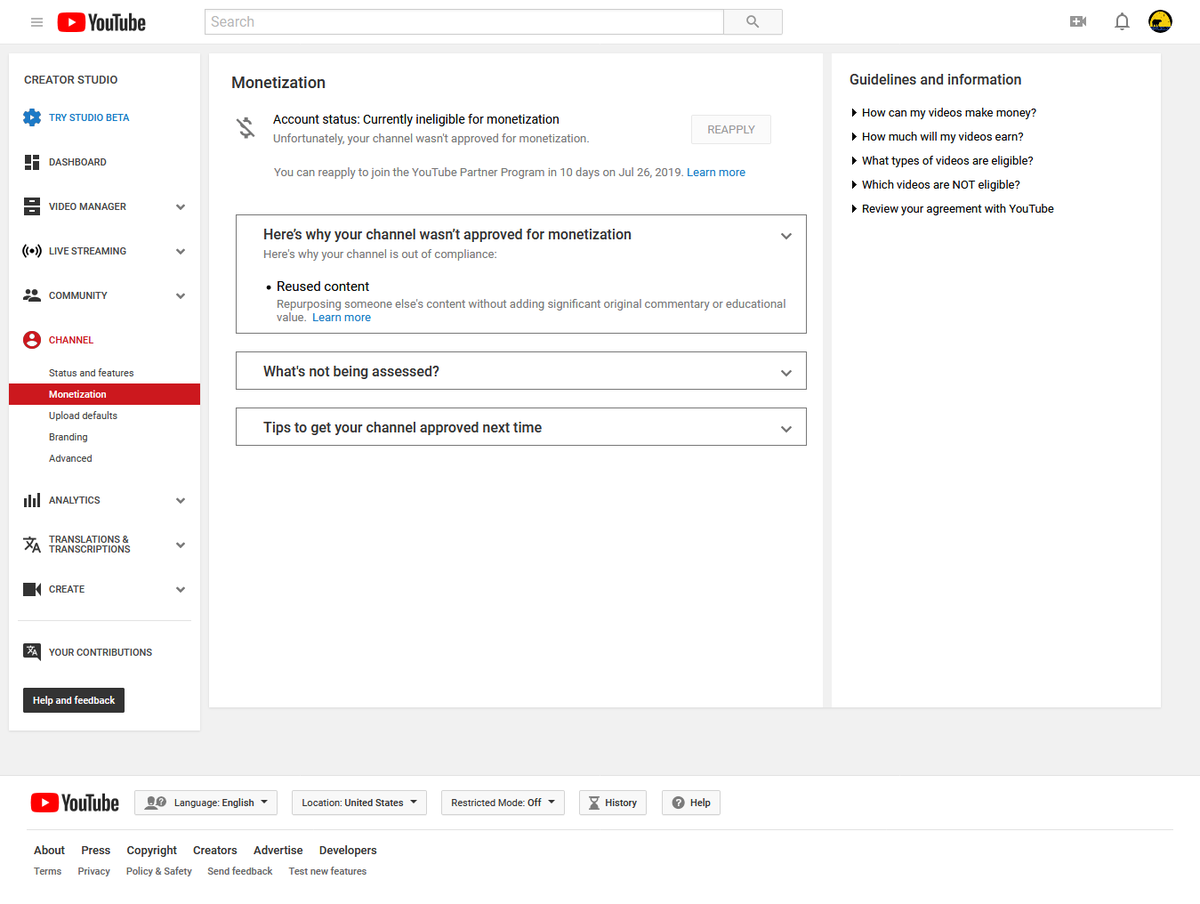Screen dimensions: 1200x904
Task: Open the Send feedback footer link
Action: point(240,871)
